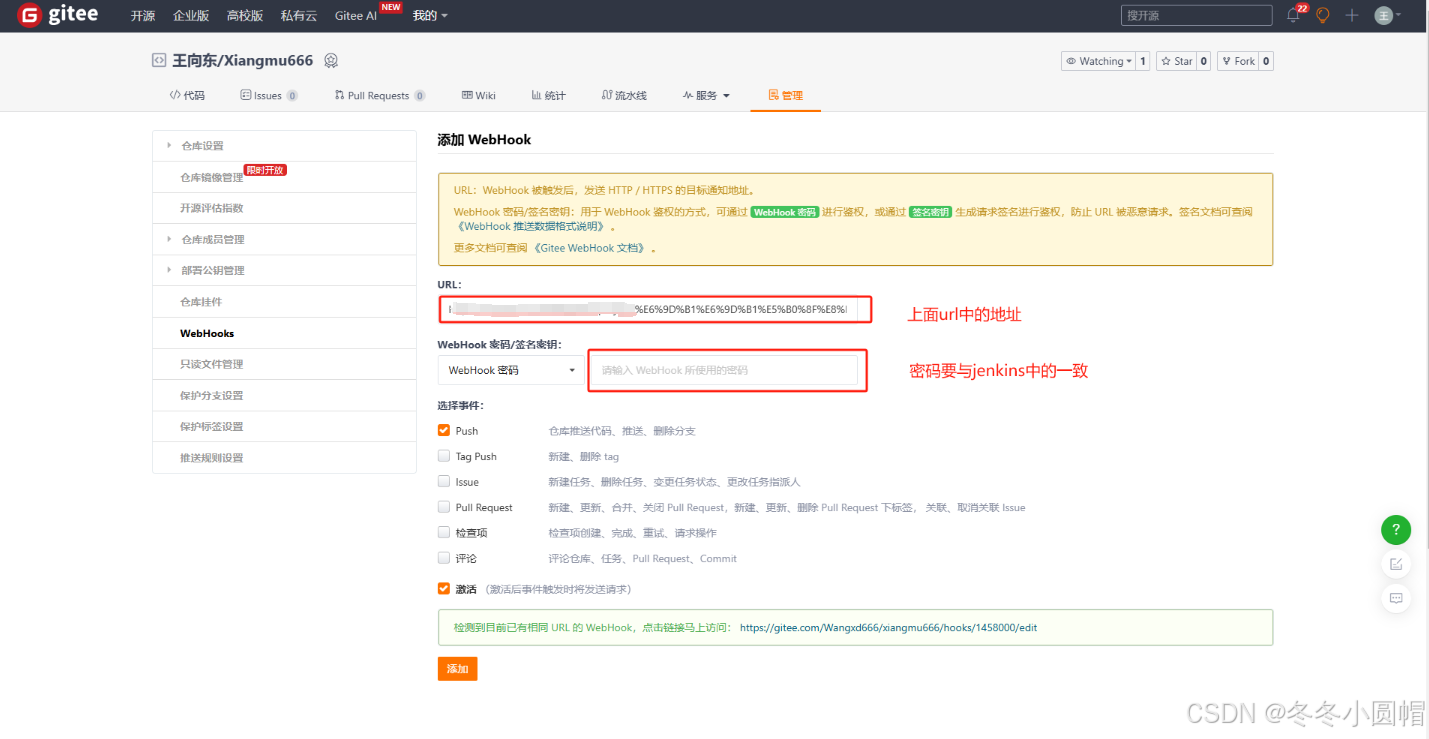Click the repository code icon beside 王向东

click(158, 60)
